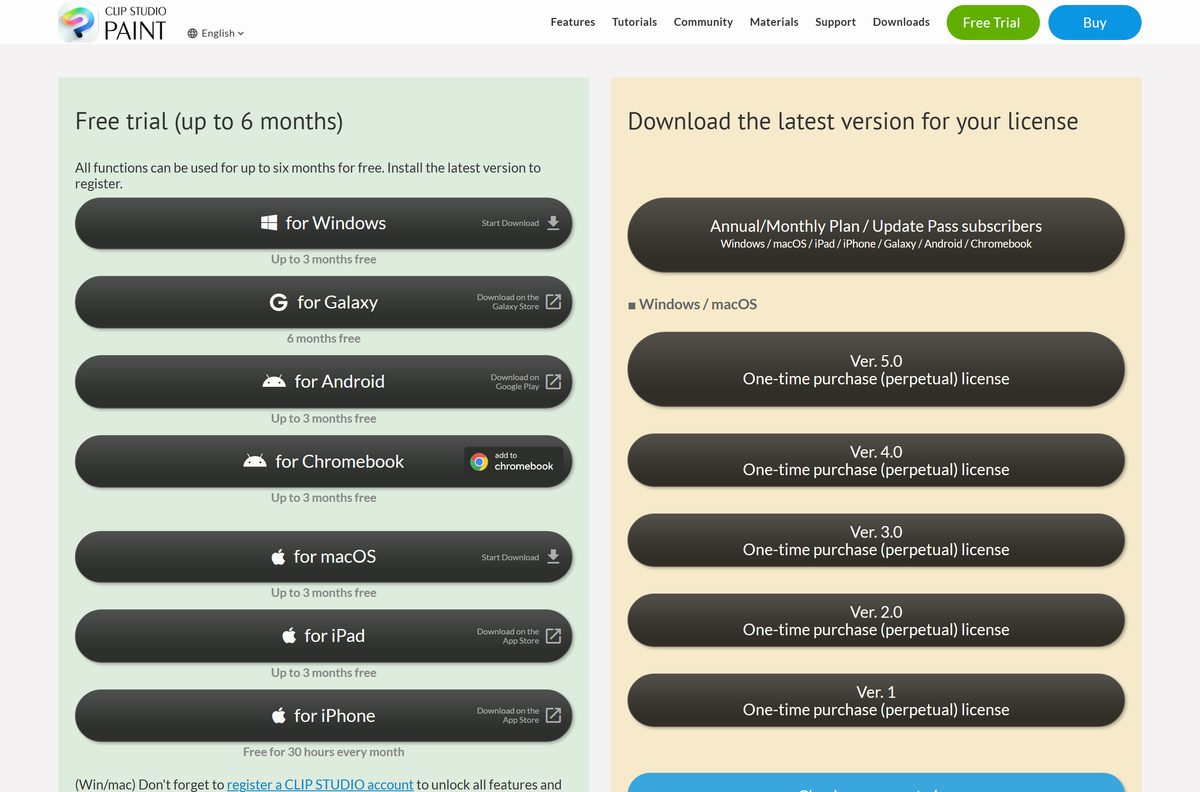The image size is (1200, 792).
Task: Click 'Download the latest version for your license' heading
Action: tap(853, 122)
